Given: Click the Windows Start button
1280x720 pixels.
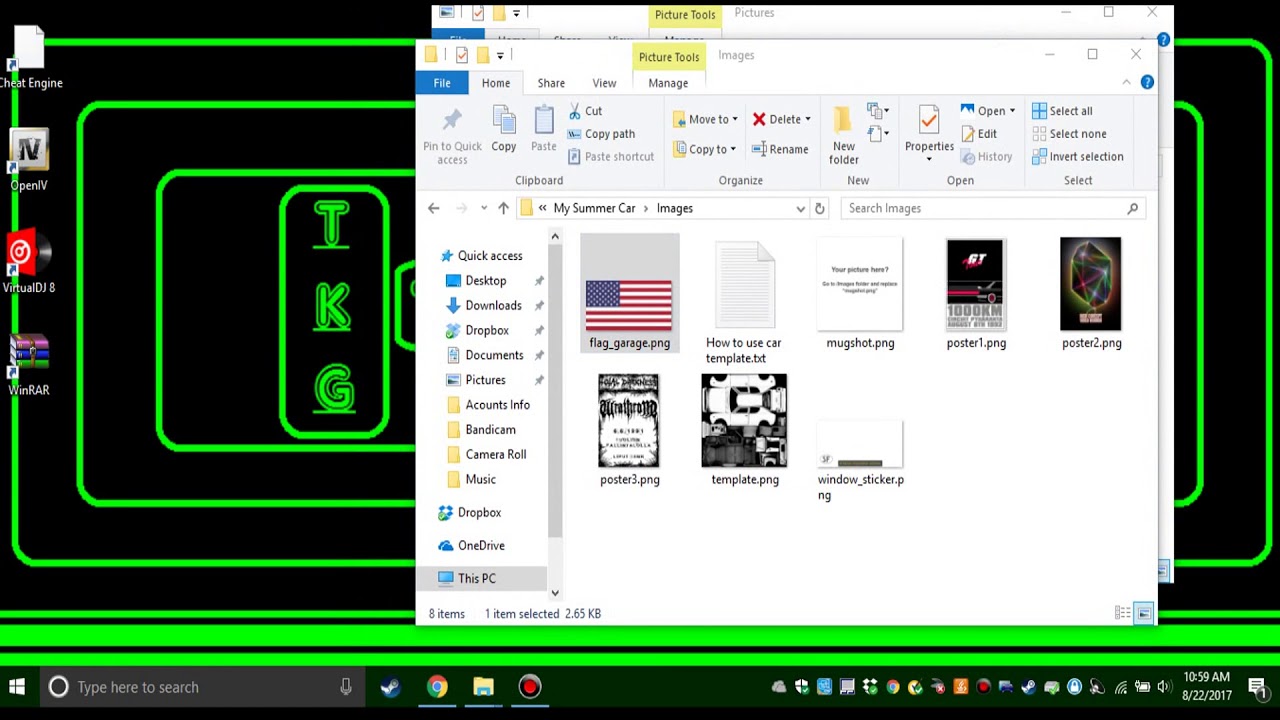Looking at the screenshot, I should (x=17, y=687).
